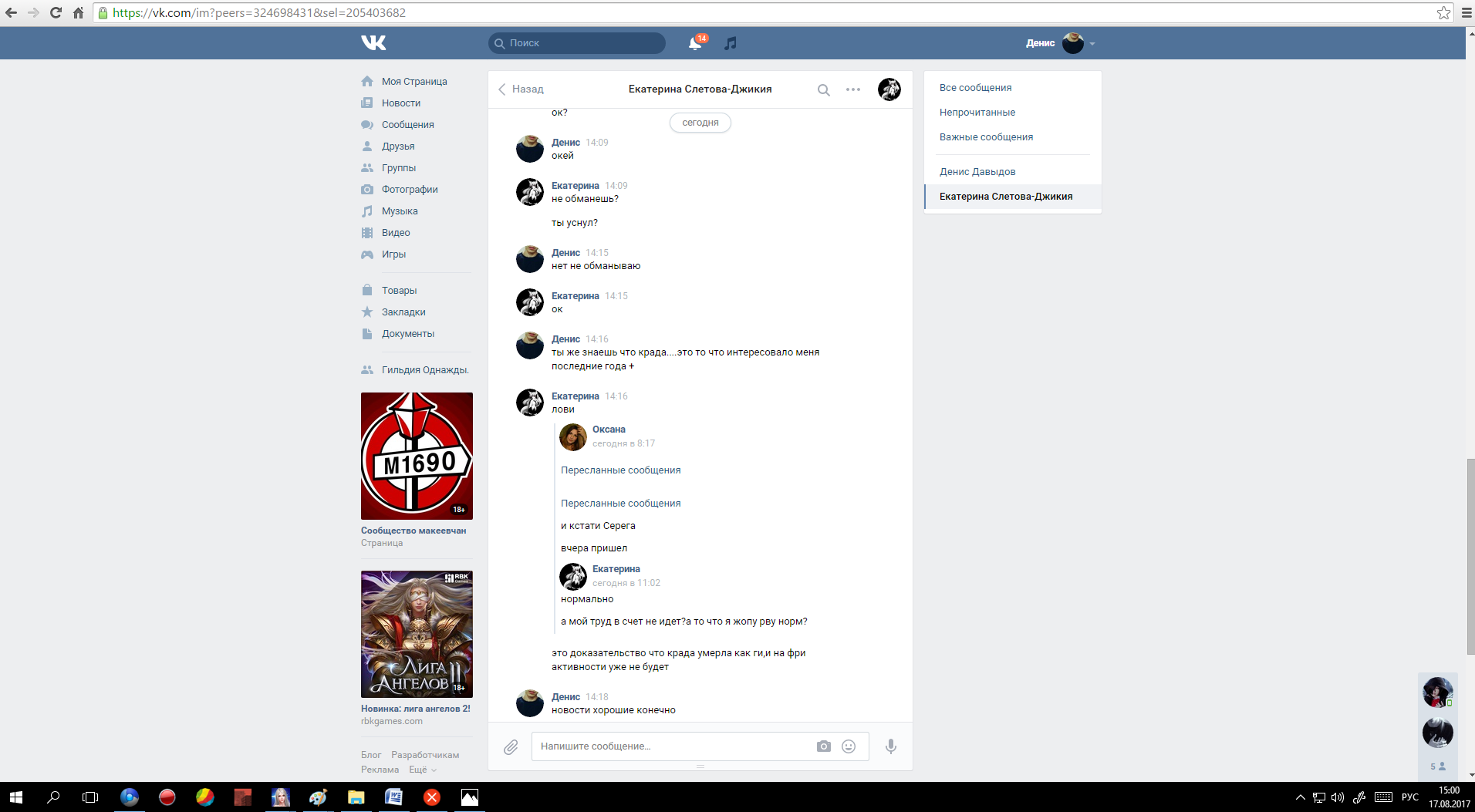Click the VK logo in header
The width and height of the screenshot is (1475, 812).
pyautogui.click(x=373, y=43)
